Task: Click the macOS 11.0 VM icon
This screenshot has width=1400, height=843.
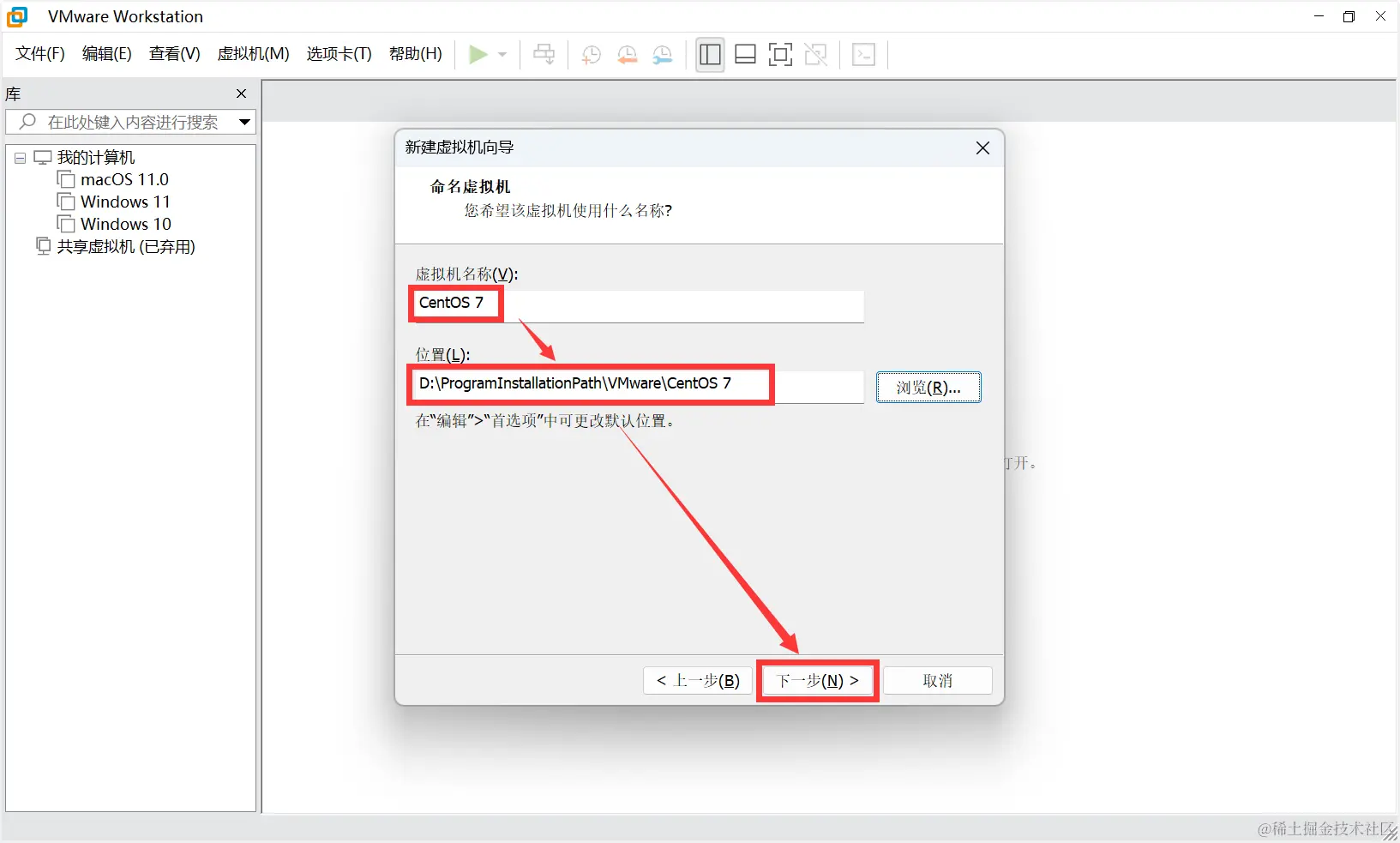Action: [66, 179]
